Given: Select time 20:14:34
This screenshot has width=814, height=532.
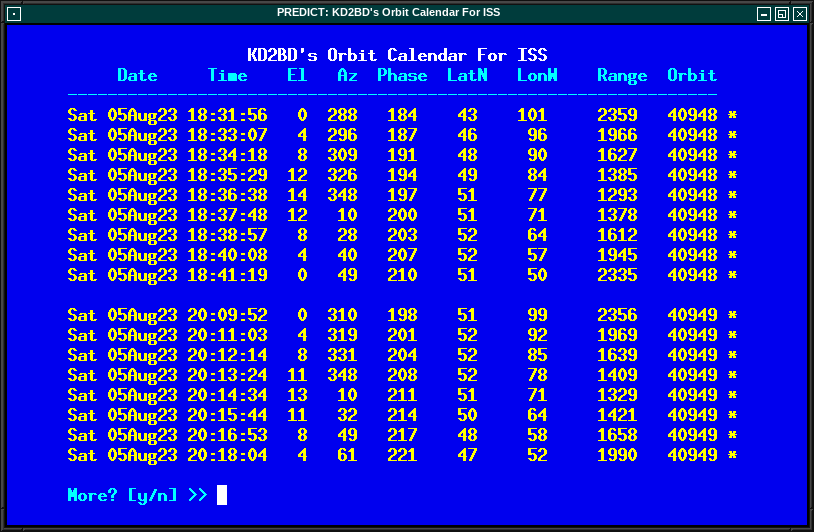Looking at the screenshot, I should [x=227, y=394].
